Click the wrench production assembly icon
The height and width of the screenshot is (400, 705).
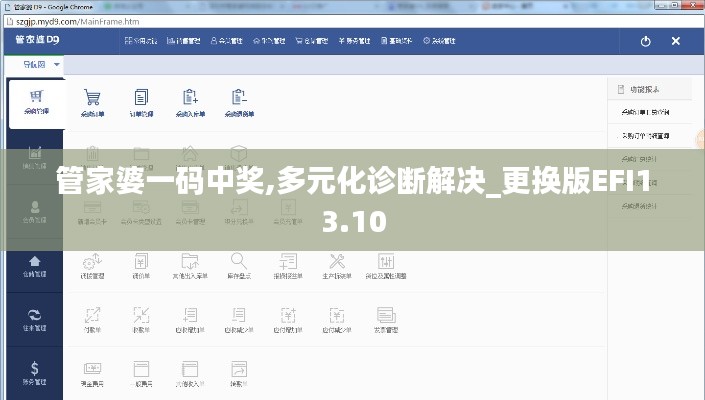coord(334,262)
